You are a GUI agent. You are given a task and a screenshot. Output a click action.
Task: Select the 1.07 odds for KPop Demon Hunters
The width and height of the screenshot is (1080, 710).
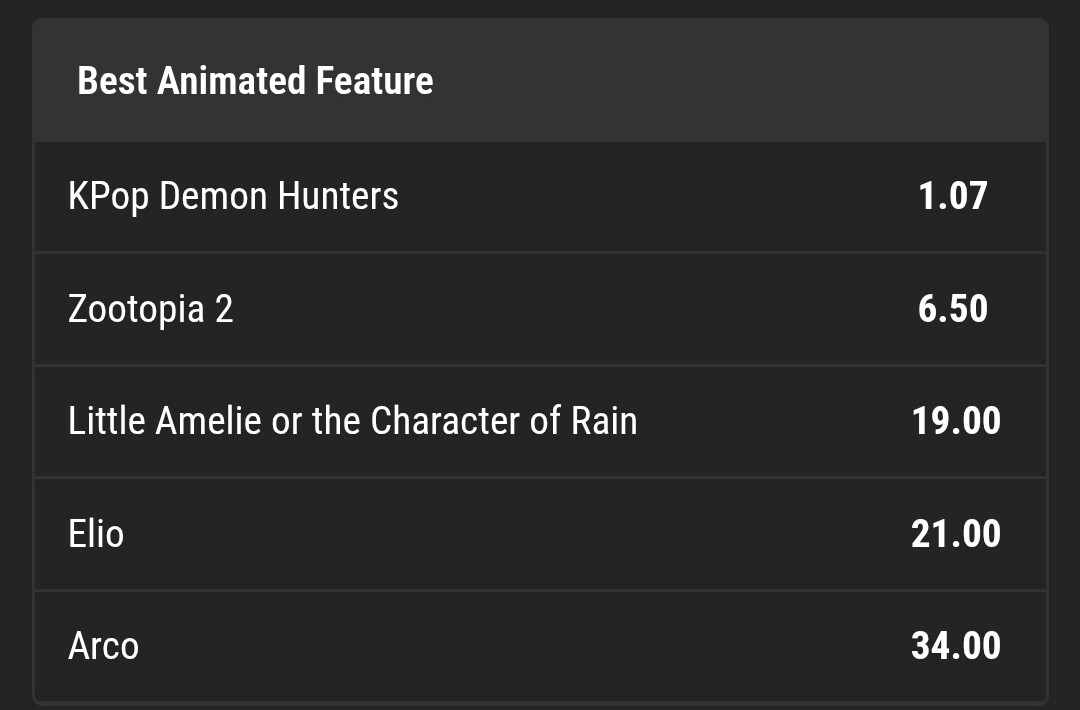[953, 196]
